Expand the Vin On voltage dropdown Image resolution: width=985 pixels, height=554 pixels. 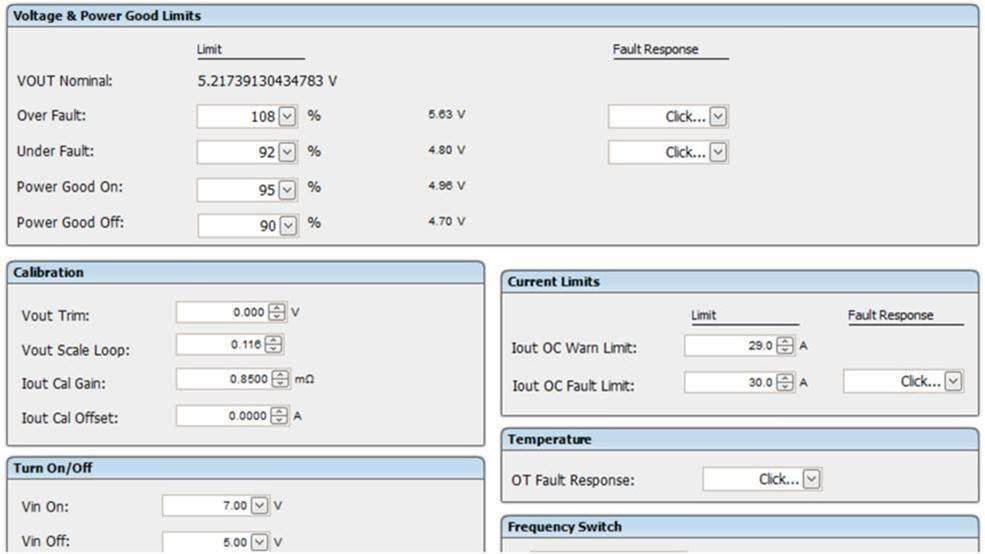tap(260, 506)
